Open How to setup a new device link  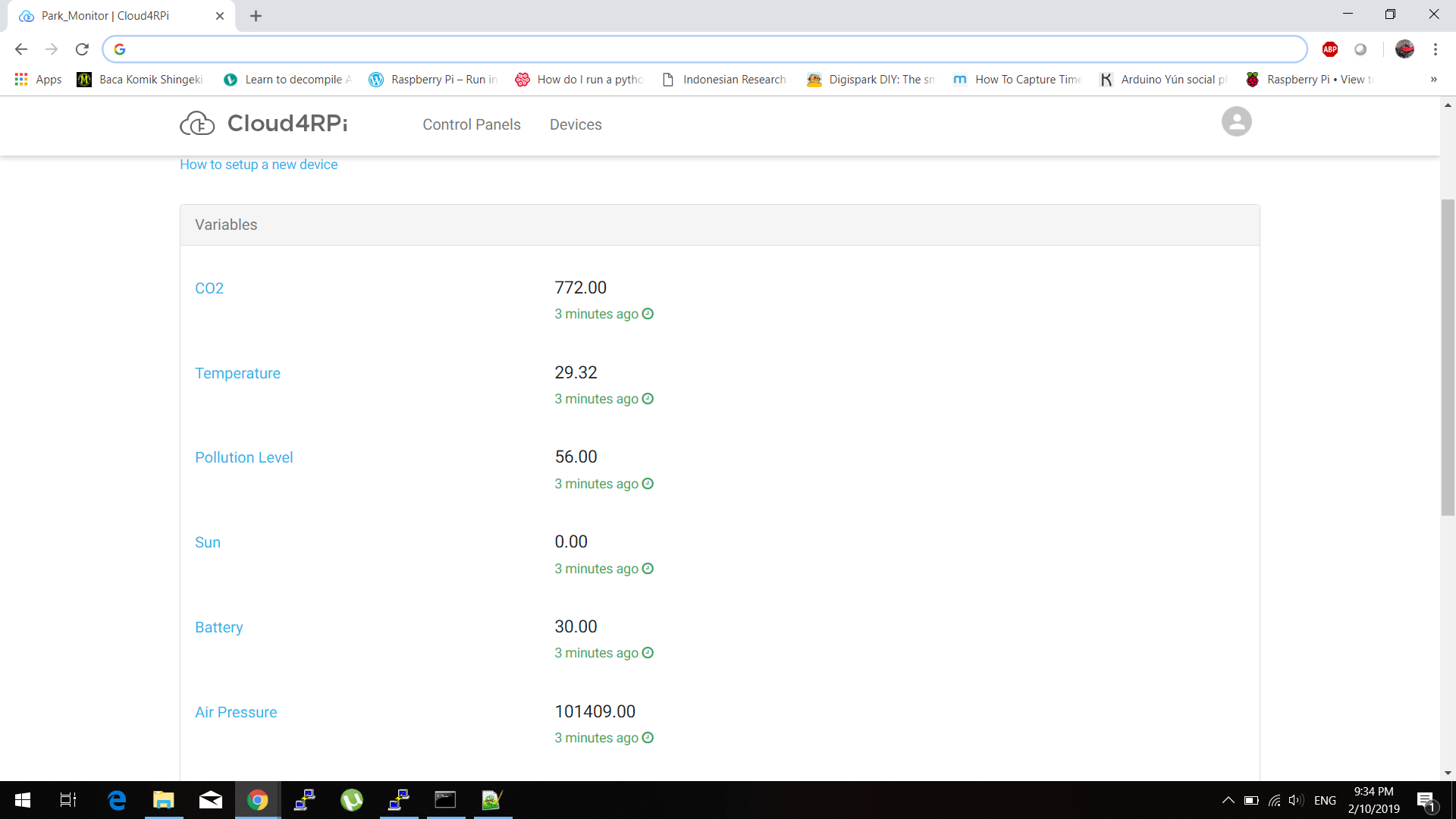pos(259,165)
